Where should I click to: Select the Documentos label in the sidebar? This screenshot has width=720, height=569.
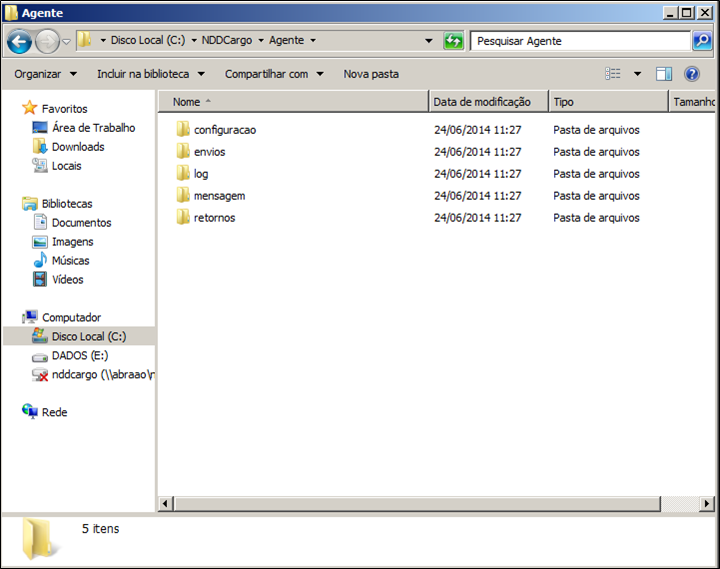82,223
